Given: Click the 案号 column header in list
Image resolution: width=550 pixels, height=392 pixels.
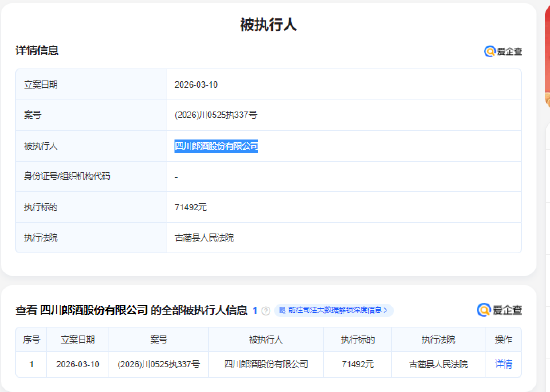Looking at the screenshot, I should (159, 340).
